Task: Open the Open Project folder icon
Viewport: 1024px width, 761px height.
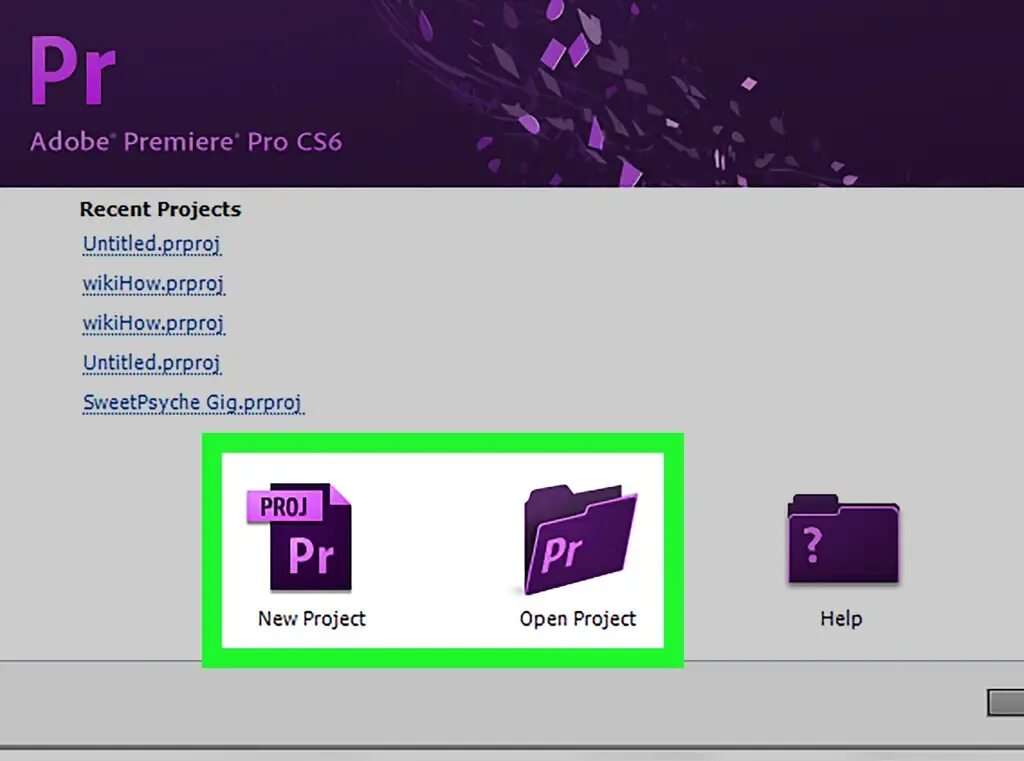Action: click(581, 539)
